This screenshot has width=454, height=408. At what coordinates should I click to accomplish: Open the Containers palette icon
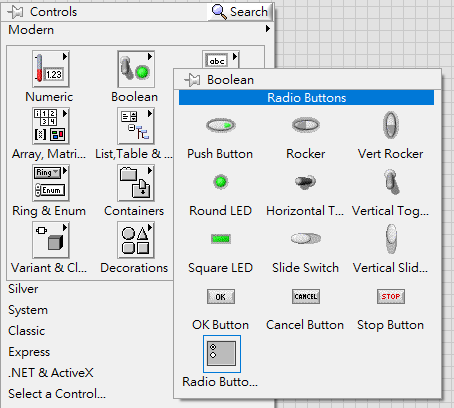click(x=136, y=183)
